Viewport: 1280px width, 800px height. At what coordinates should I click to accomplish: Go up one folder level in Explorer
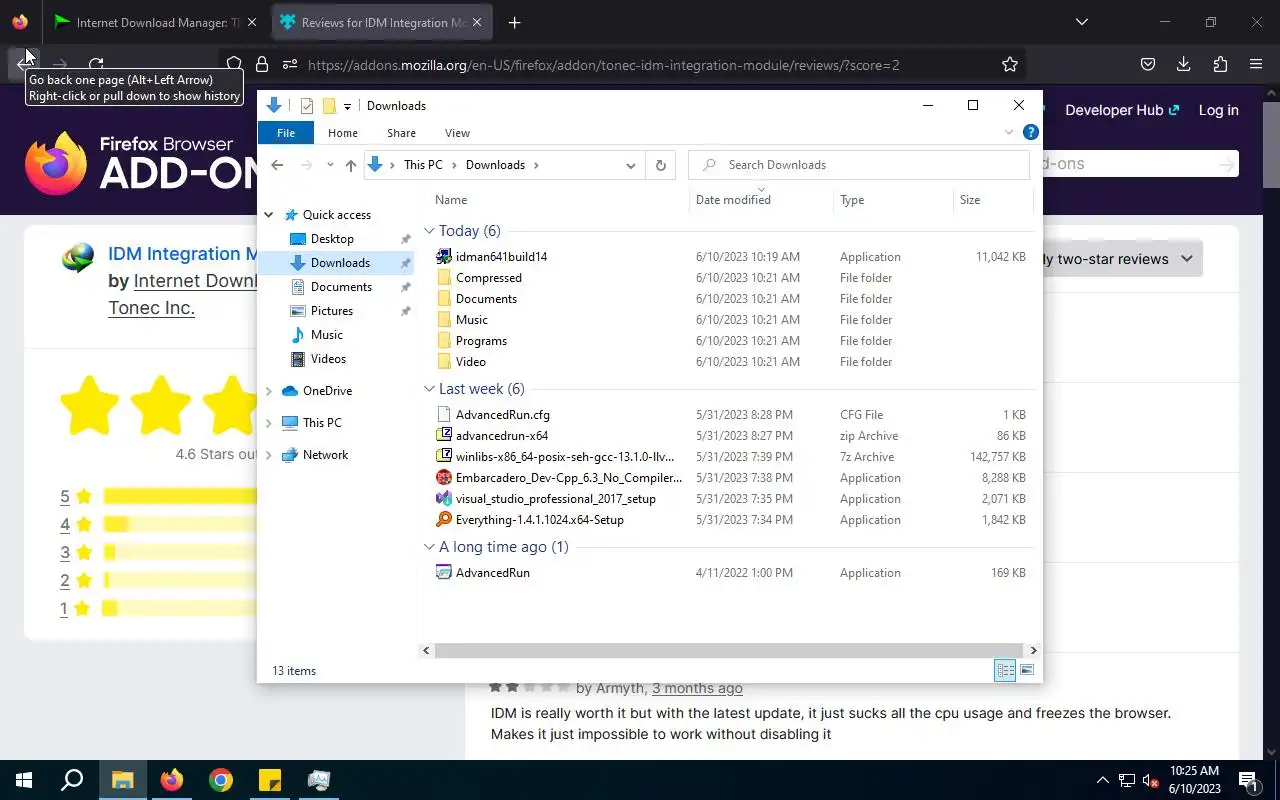pyautogui.click(x=350, y=165)
